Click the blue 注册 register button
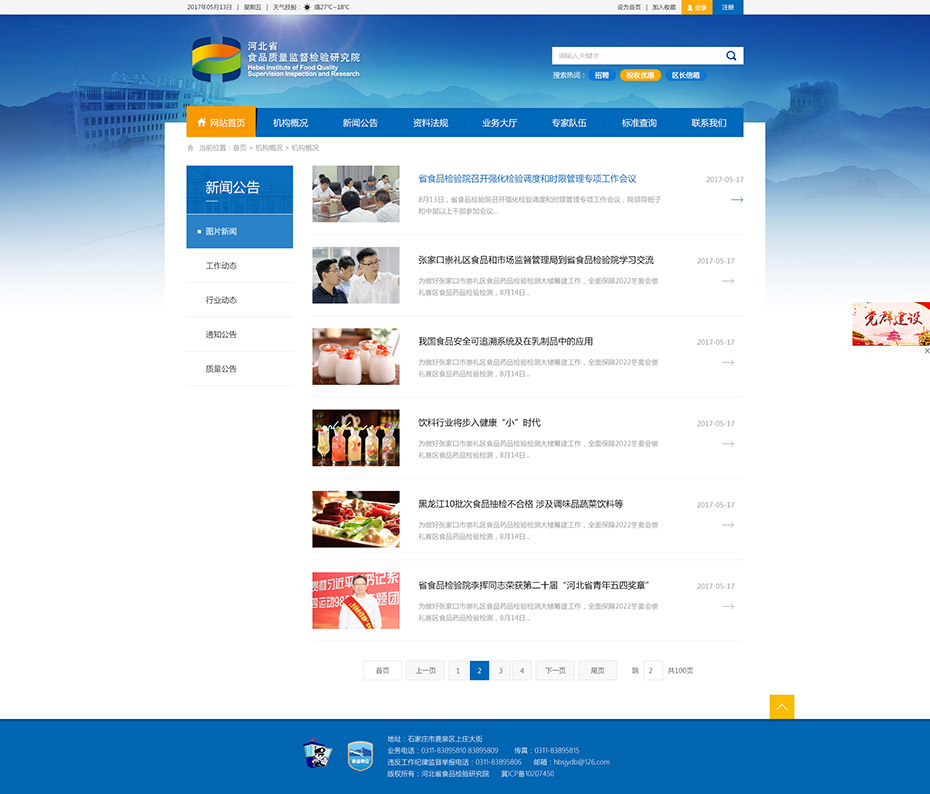930x794 pixels. (x=728, y=7)
